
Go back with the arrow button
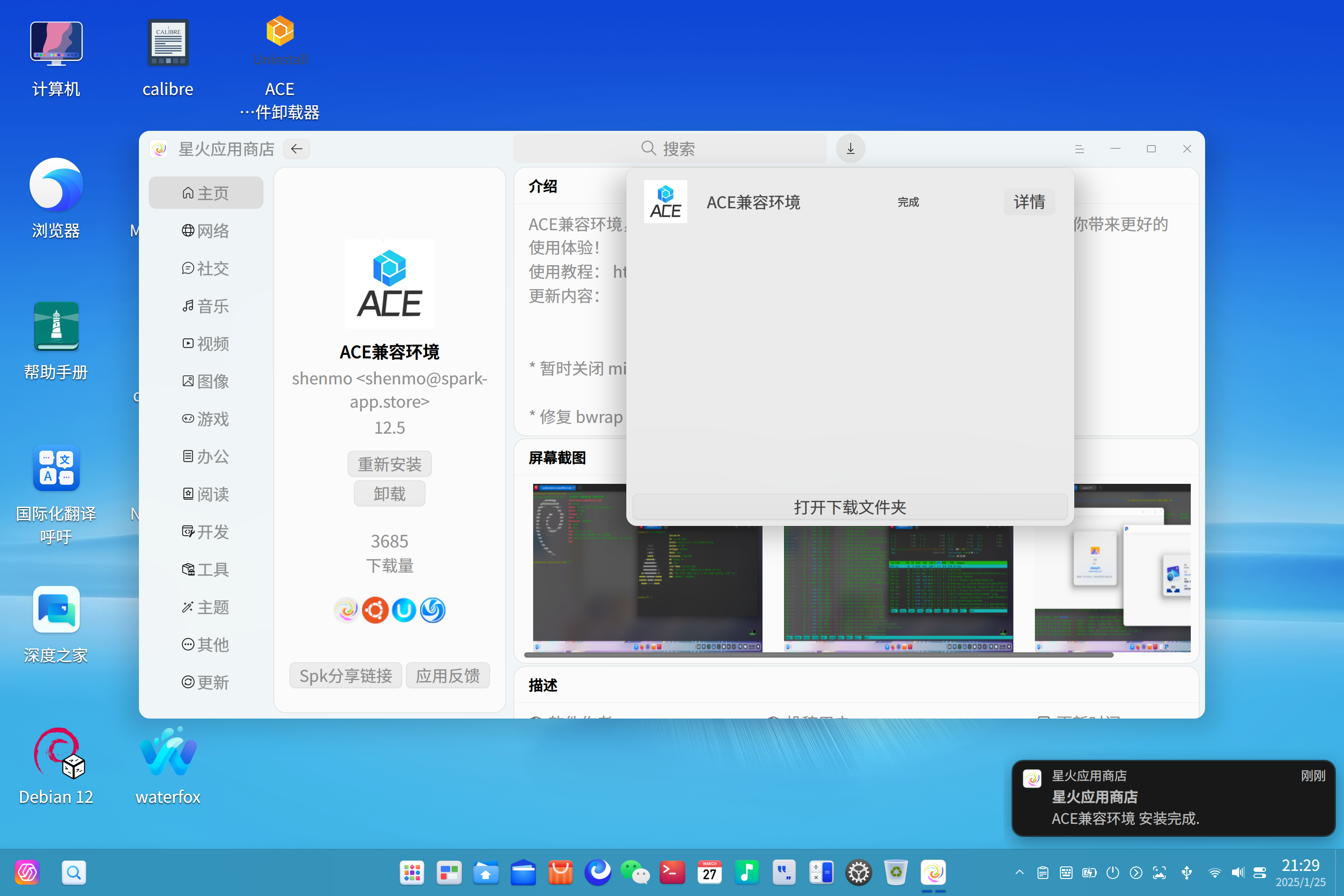coord(297,149)
